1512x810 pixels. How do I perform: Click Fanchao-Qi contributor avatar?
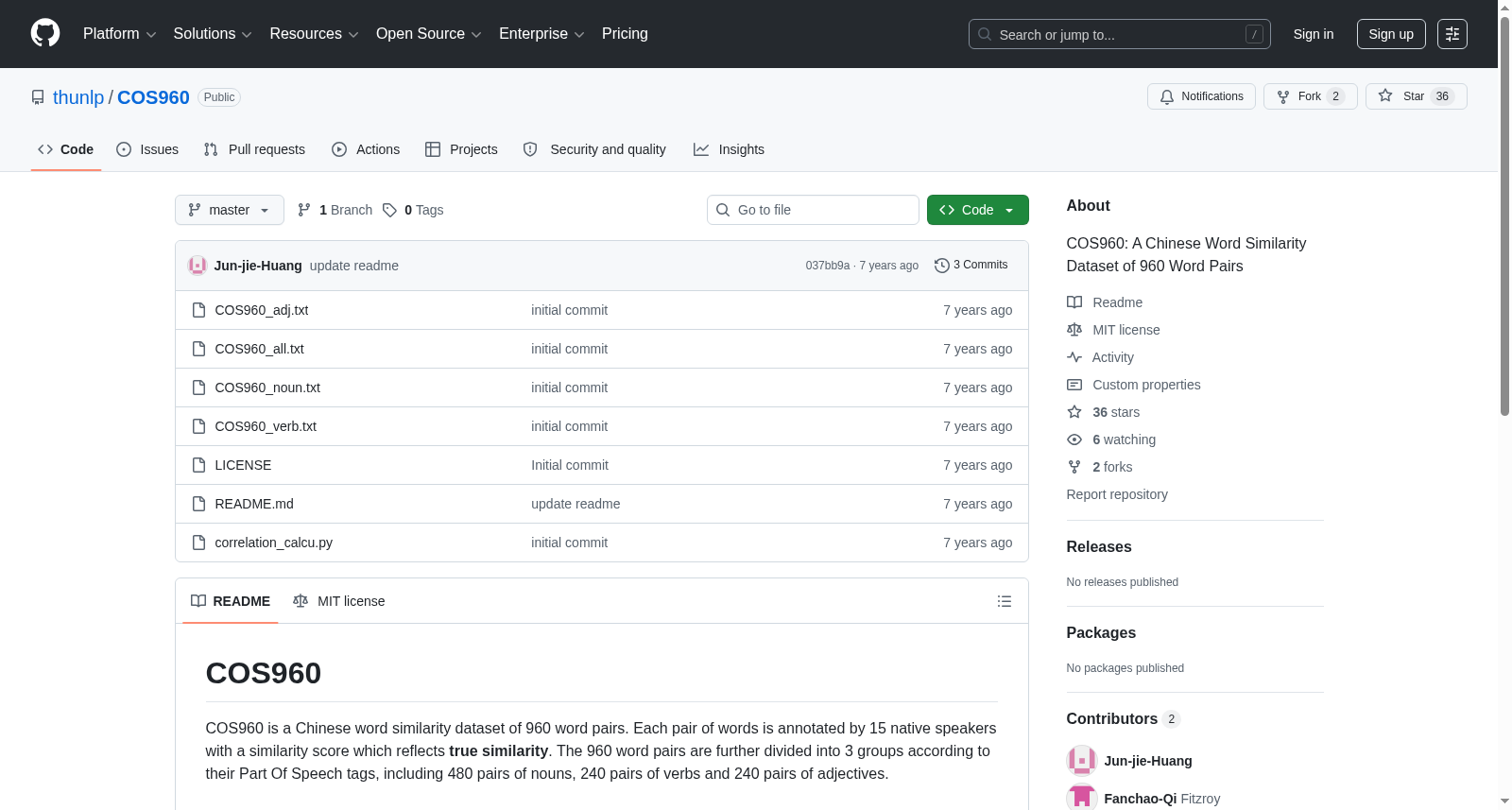click(x=1082, y=798)
